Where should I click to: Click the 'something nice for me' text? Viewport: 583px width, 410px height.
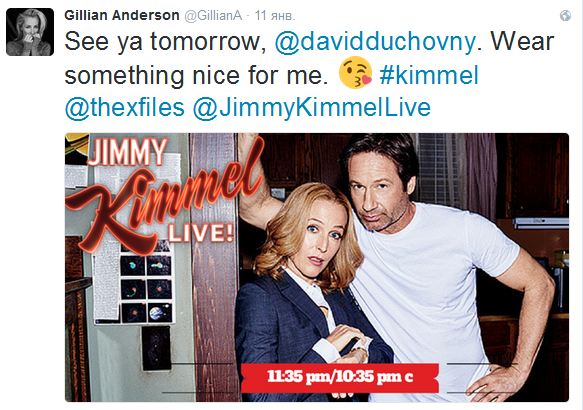196,75
